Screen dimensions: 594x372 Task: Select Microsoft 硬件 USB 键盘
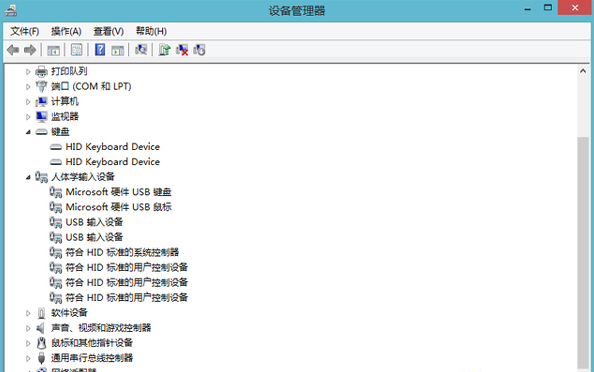click(x=118, y=192)
